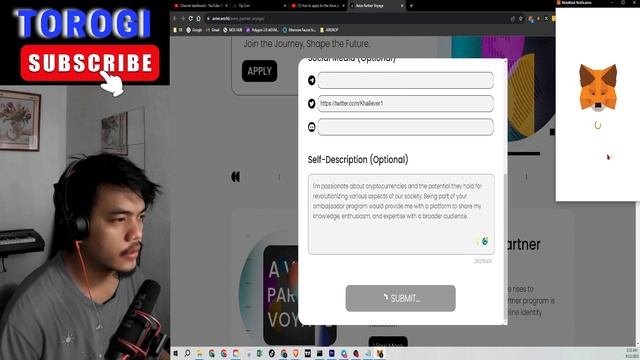Click the Telegram icon beside first field
Screen dimensions: 640x360
[311, 80]
